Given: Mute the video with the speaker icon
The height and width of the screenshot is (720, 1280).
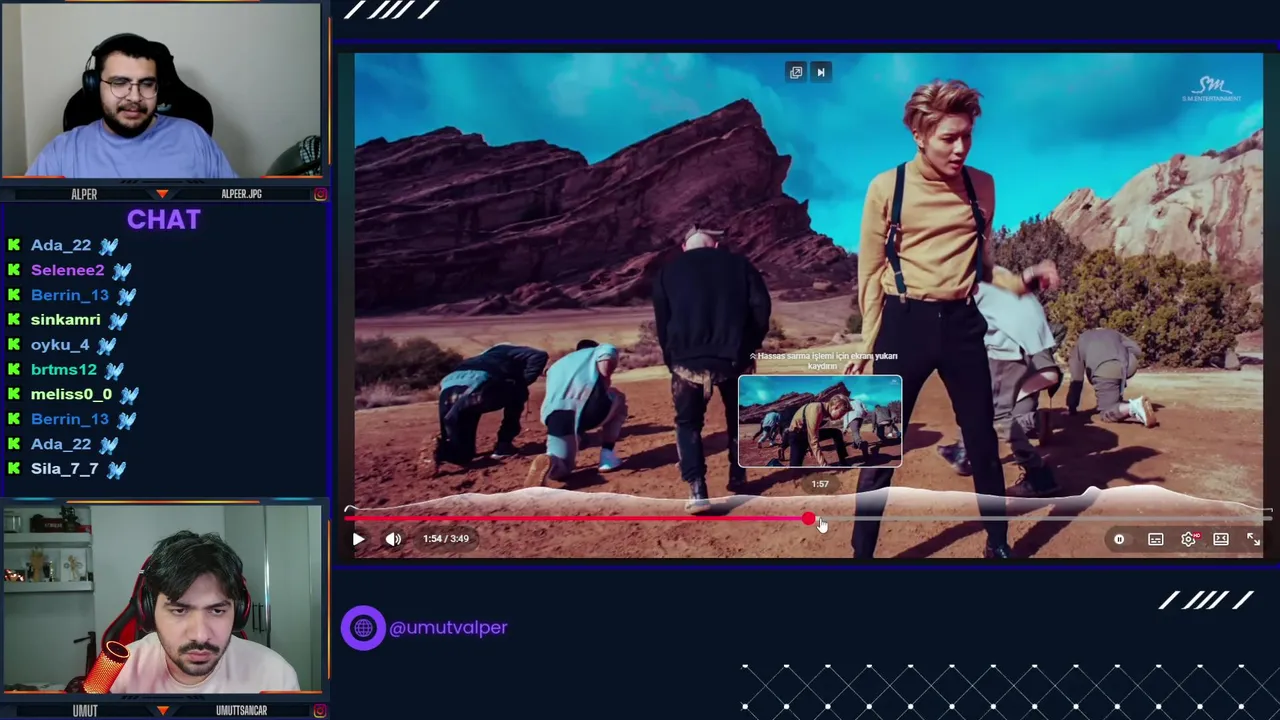Looking at the screenshot, I should tap(393, 539).
